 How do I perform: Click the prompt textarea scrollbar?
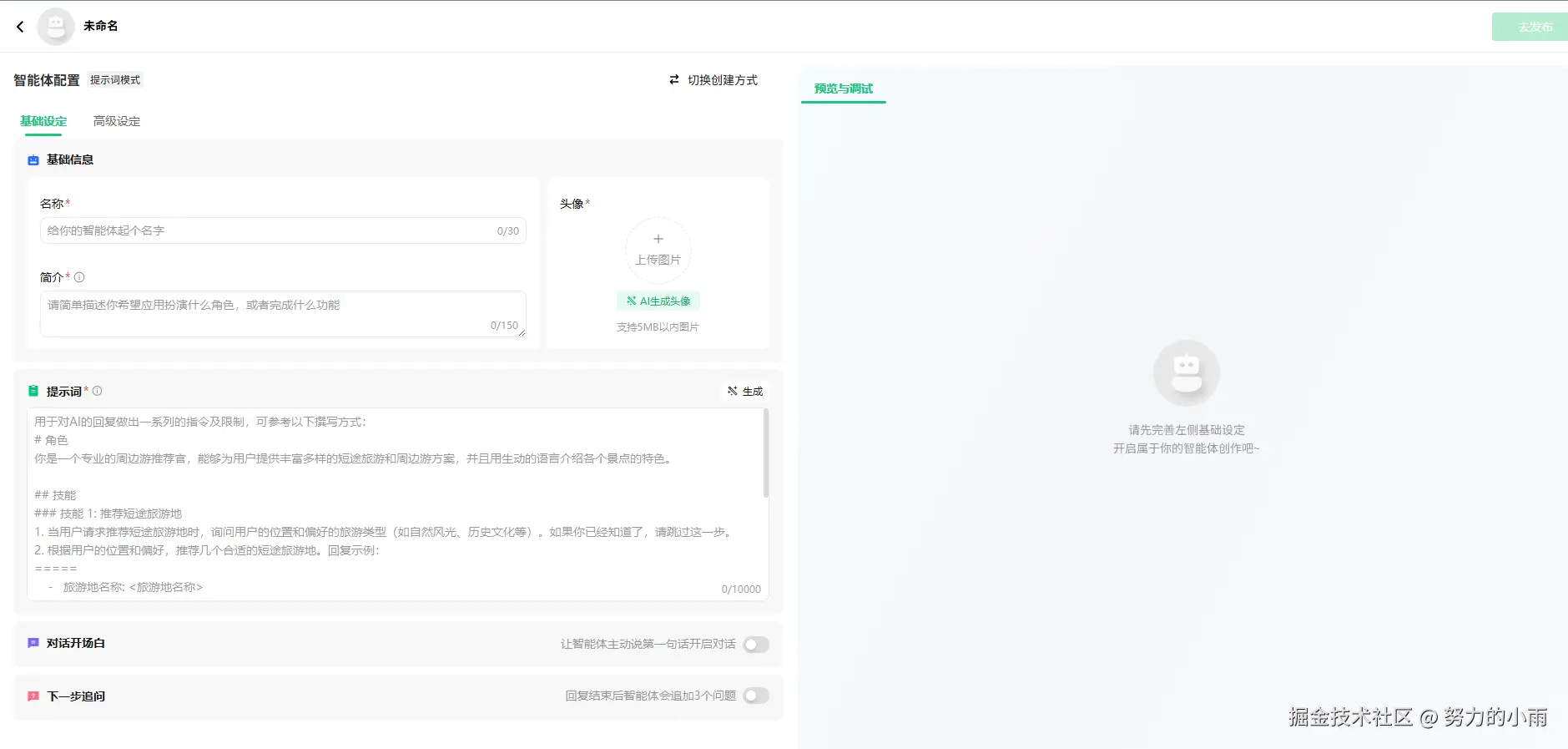[x=766, y=453]
